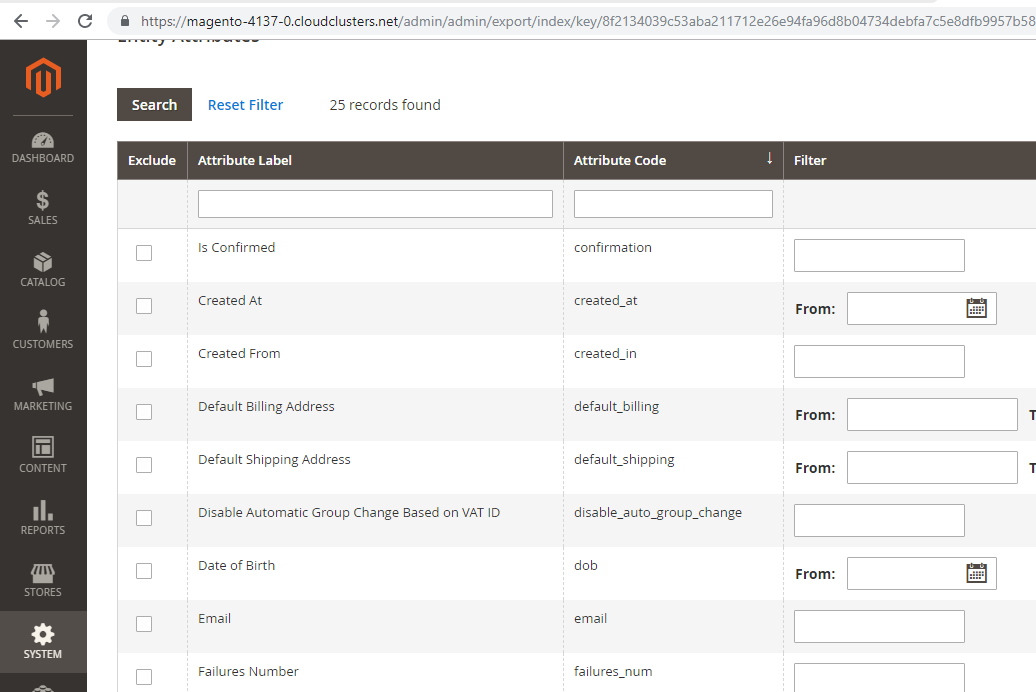Open the Catalog sidebar icon
This screenshot has height=692, width=1036.
(x=43, y=263)
